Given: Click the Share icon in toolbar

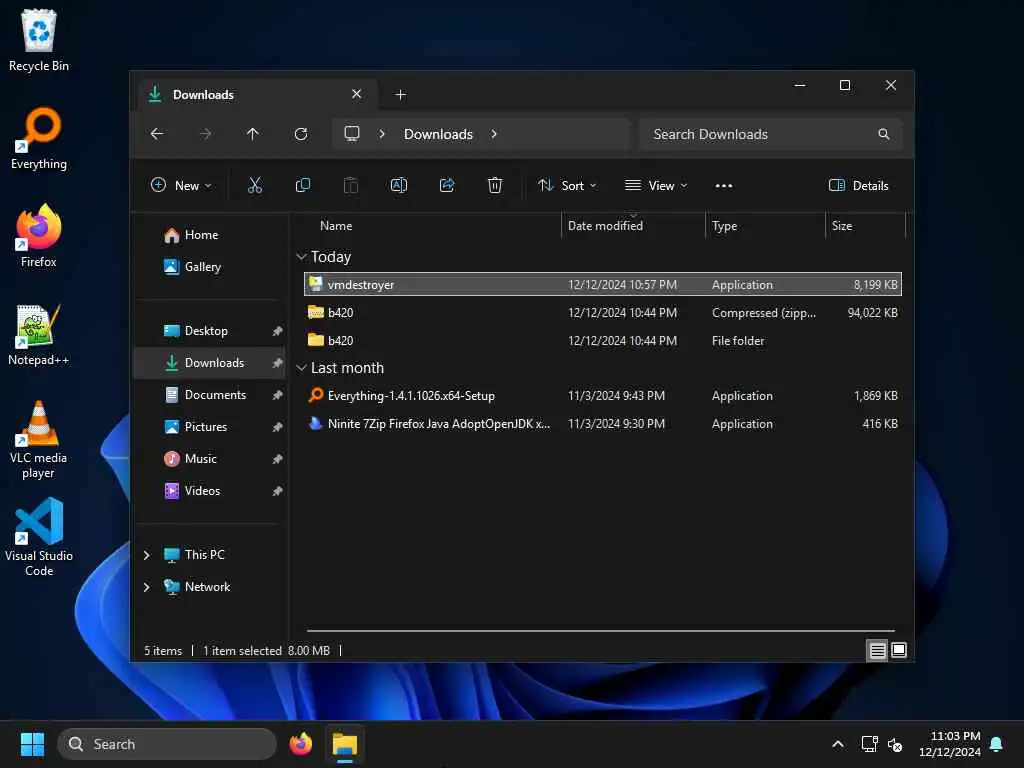Looking at the screenshot, I should click(x=447, y=185).
